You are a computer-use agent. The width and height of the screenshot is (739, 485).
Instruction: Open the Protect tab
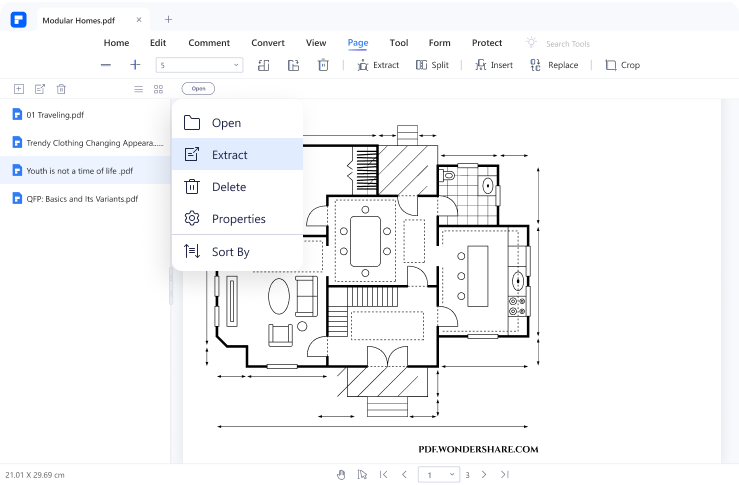pyautogui.click(x=487, y=43)
